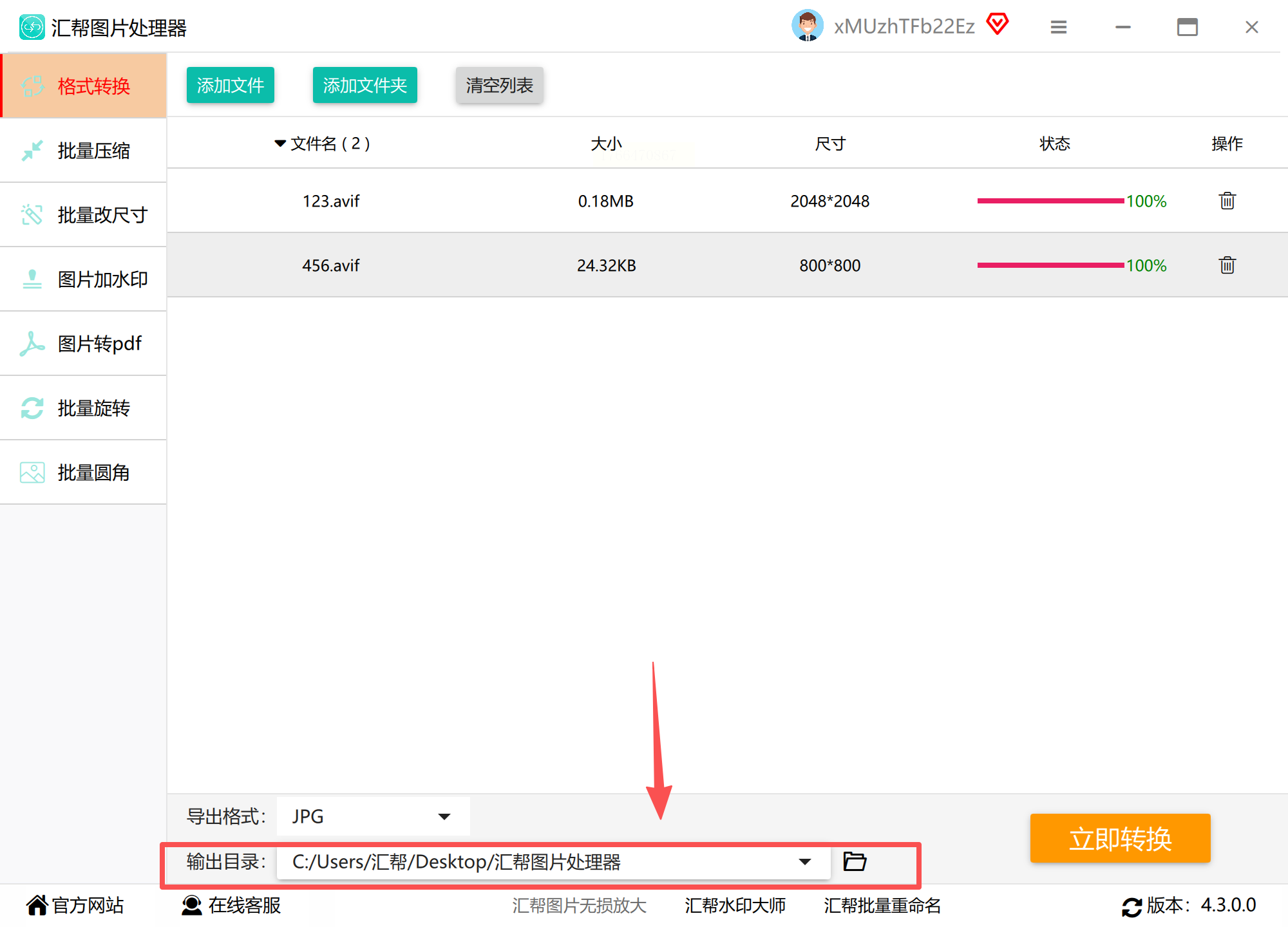Screen dimensions: 1288x927
Task: Toggle the 文件名 column sort arrow
Action: (280, 144)
